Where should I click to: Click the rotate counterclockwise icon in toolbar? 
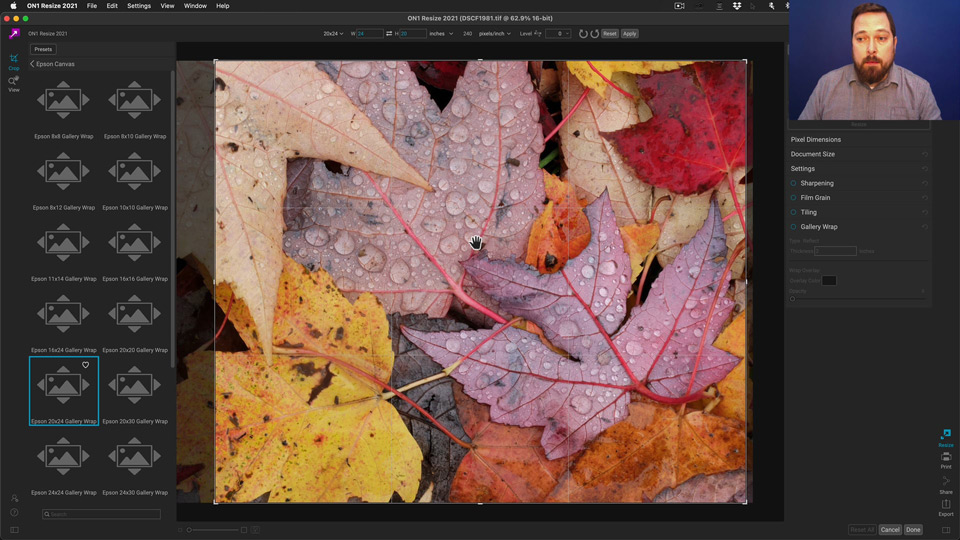click(583, 34)
